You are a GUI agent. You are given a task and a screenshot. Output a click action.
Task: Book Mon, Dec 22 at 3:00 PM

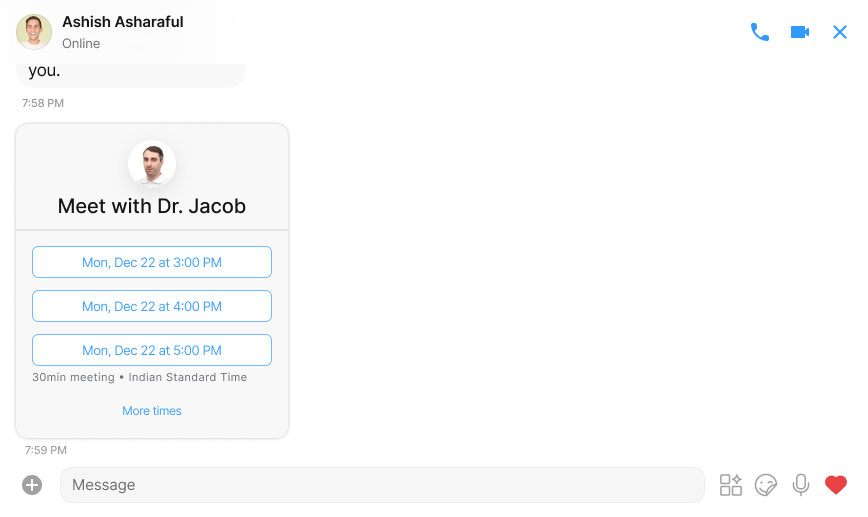(x=152, y=262)
